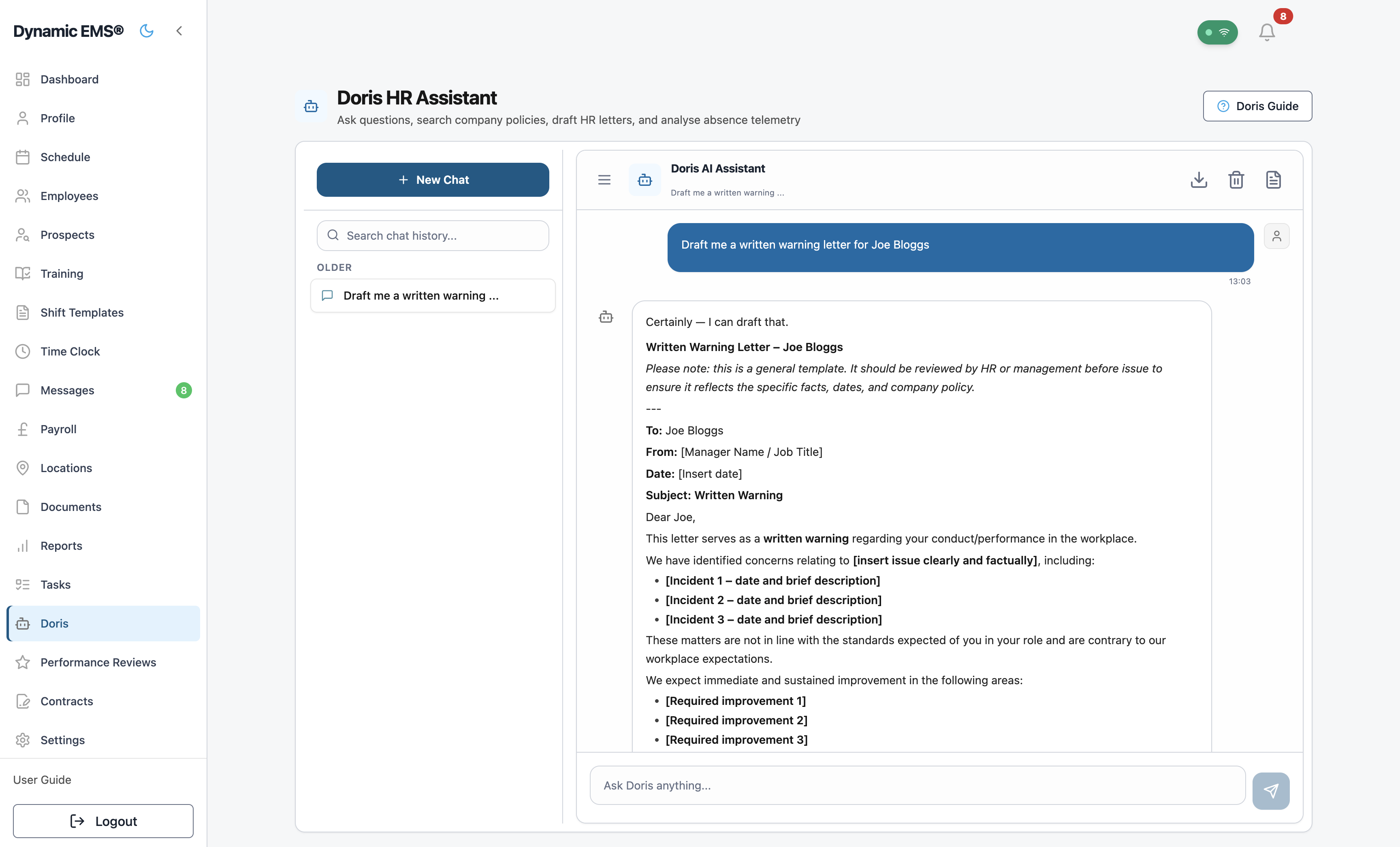This screenshot has width=1400, height=847.
Task: Open Messages with 8 unread
Action: click(x=103, y=390)
